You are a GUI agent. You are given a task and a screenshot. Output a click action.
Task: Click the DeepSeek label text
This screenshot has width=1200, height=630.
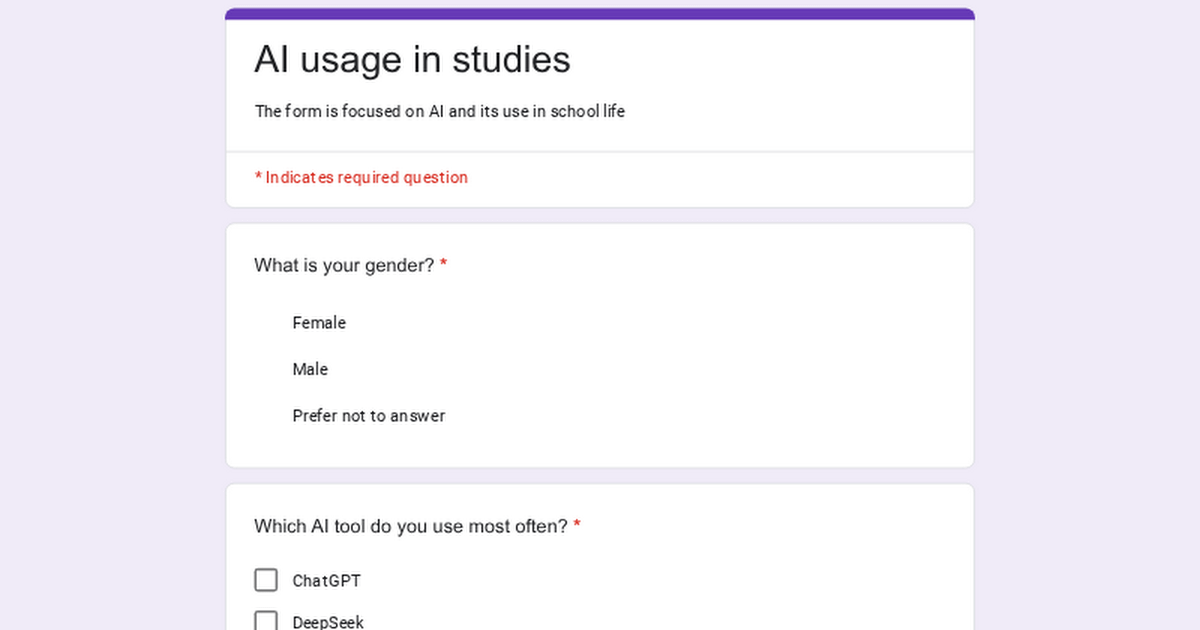coord(328,622)
